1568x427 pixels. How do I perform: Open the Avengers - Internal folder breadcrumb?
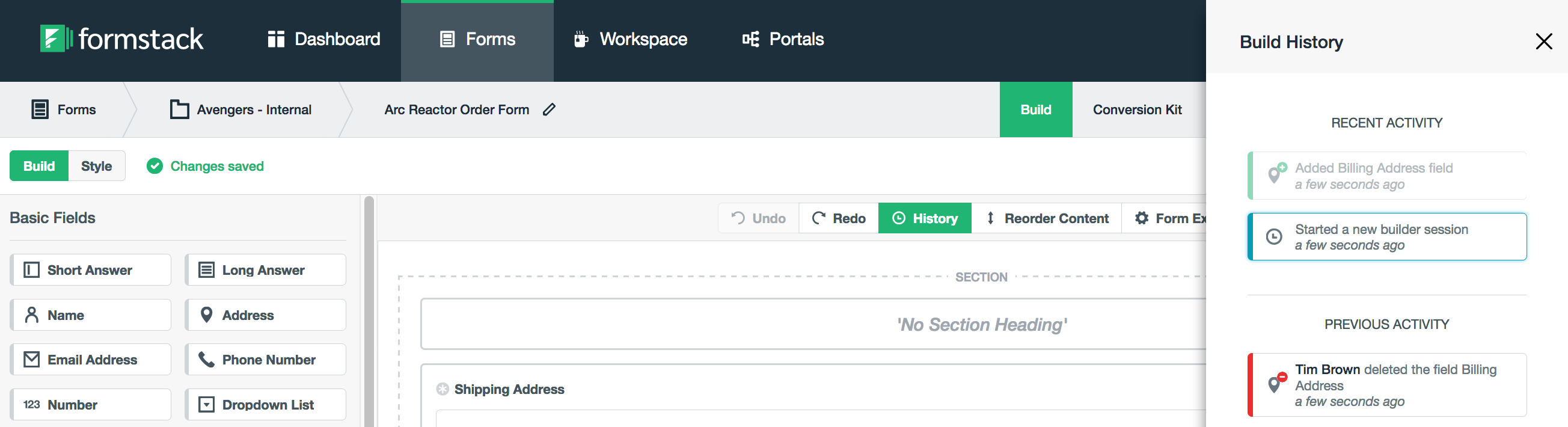click(x=241, y=109)
